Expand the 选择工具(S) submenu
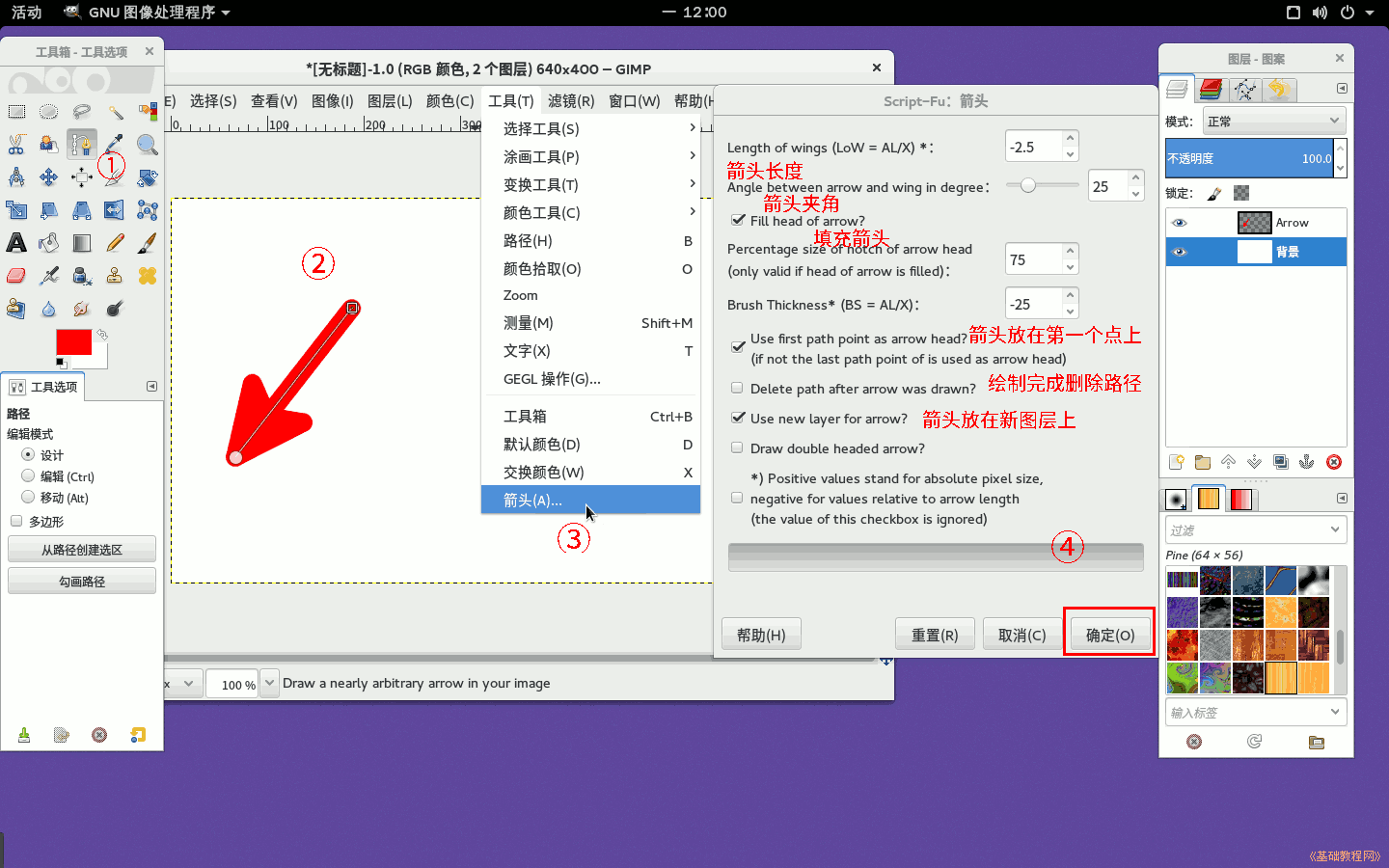The image size is (1389, 868). click(590, 128)
